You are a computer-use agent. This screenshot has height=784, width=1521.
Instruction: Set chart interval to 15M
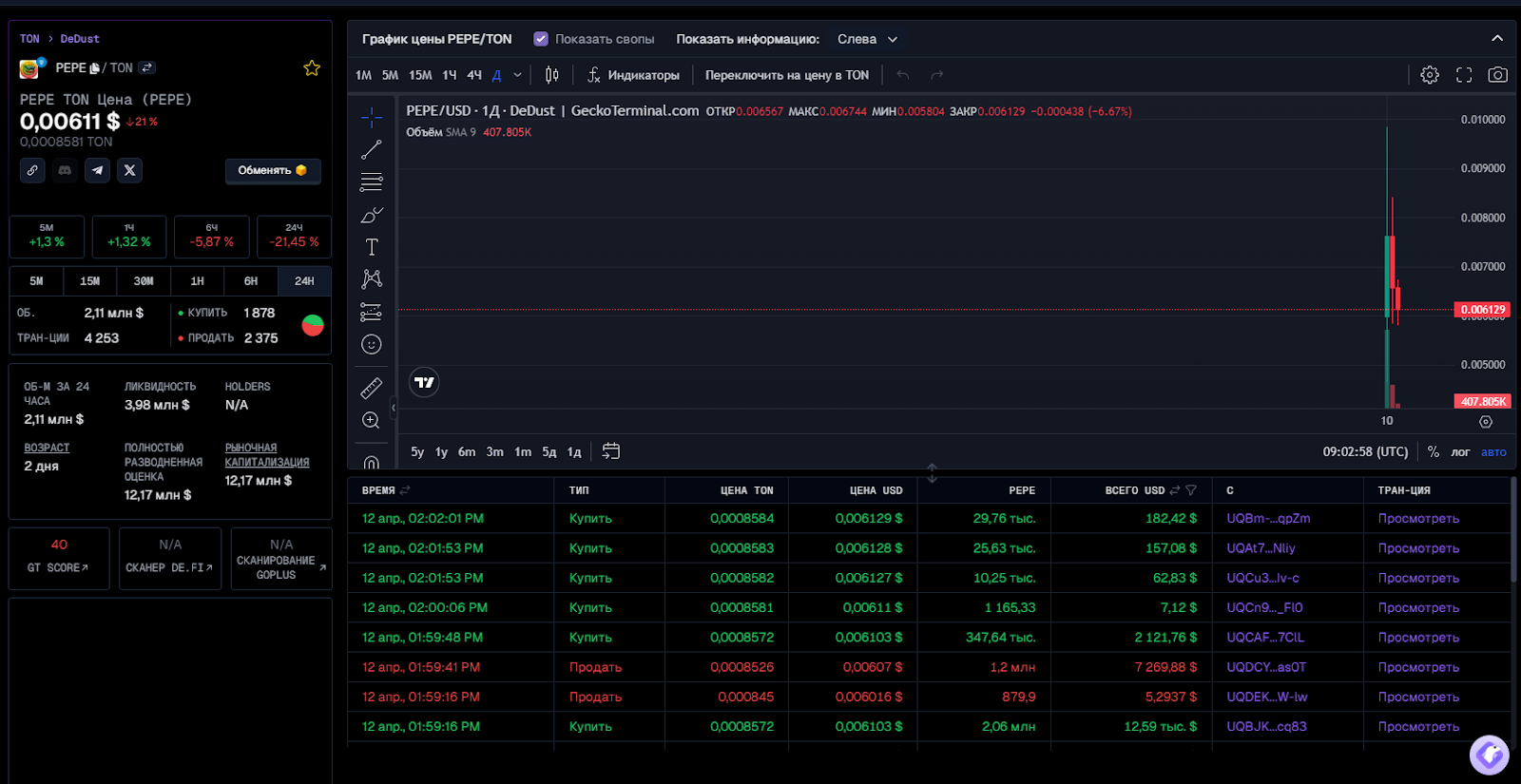click(420, 75)
